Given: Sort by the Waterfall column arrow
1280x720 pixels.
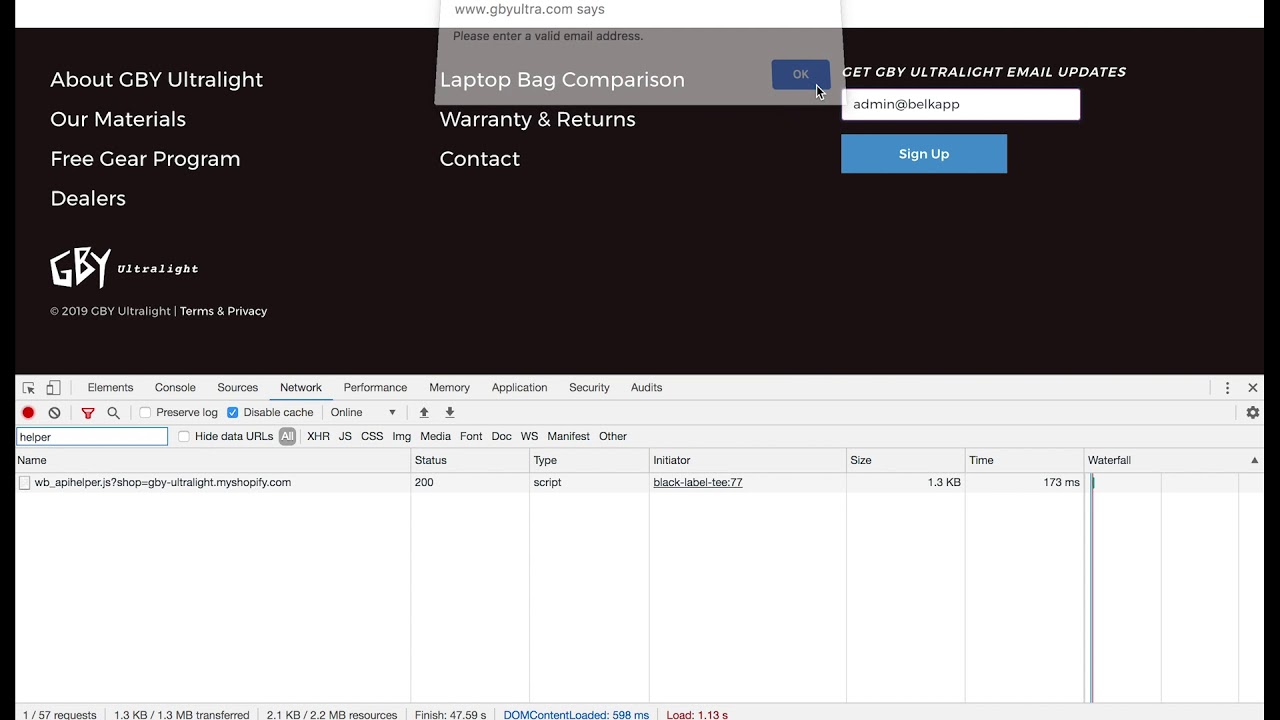Looking at the screenshot, I should 1254,460.
